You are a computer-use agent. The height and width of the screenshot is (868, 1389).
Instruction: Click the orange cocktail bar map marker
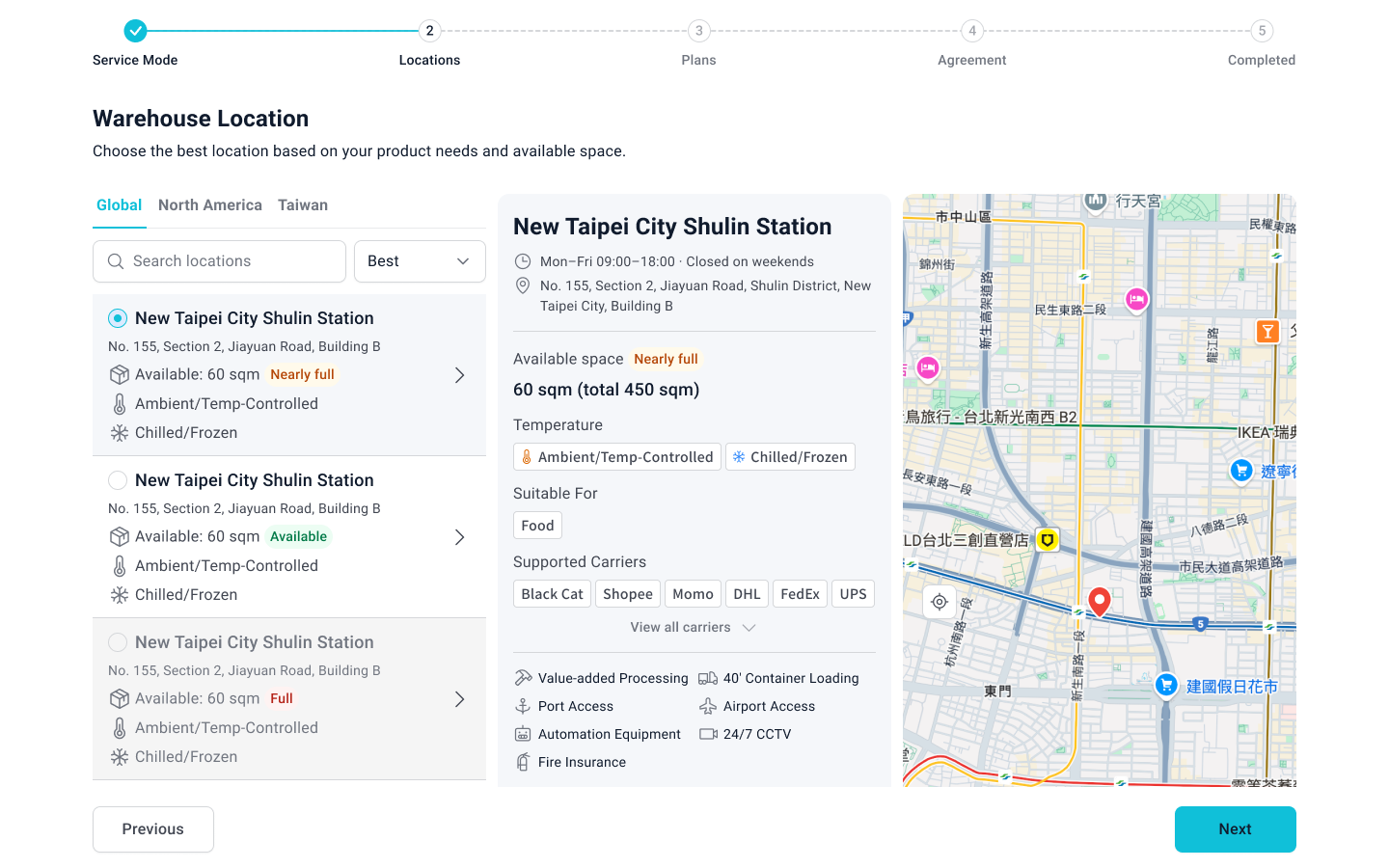tap(1267, 332)
